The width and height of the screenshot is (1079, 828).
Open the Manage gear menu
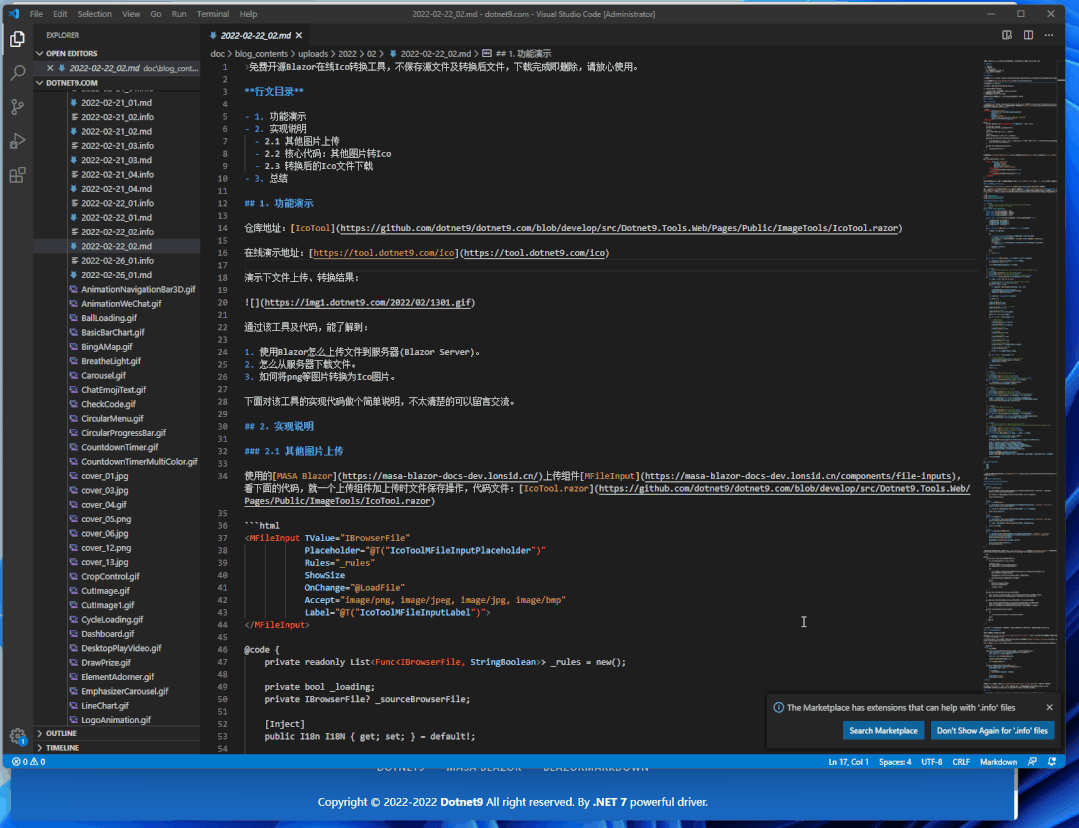point(18,736)
